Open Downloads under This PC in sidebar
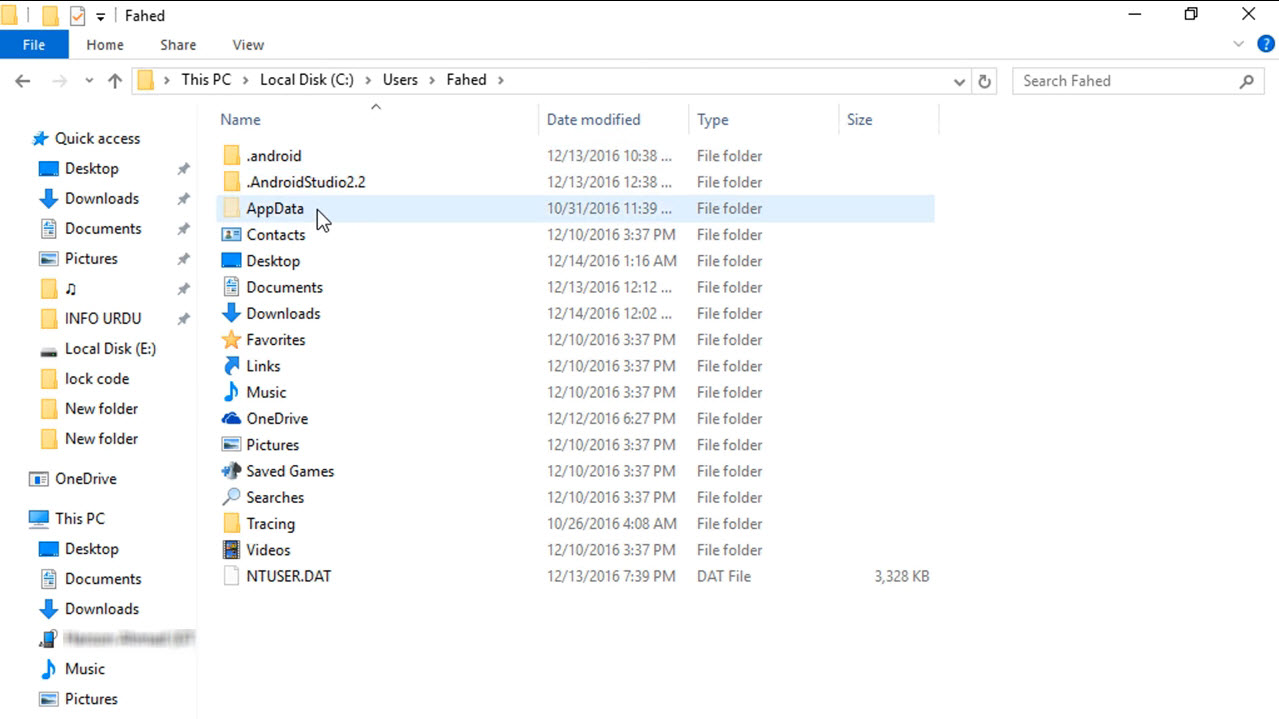This screenshot has height=719, width=1279. tap(101, 608)
